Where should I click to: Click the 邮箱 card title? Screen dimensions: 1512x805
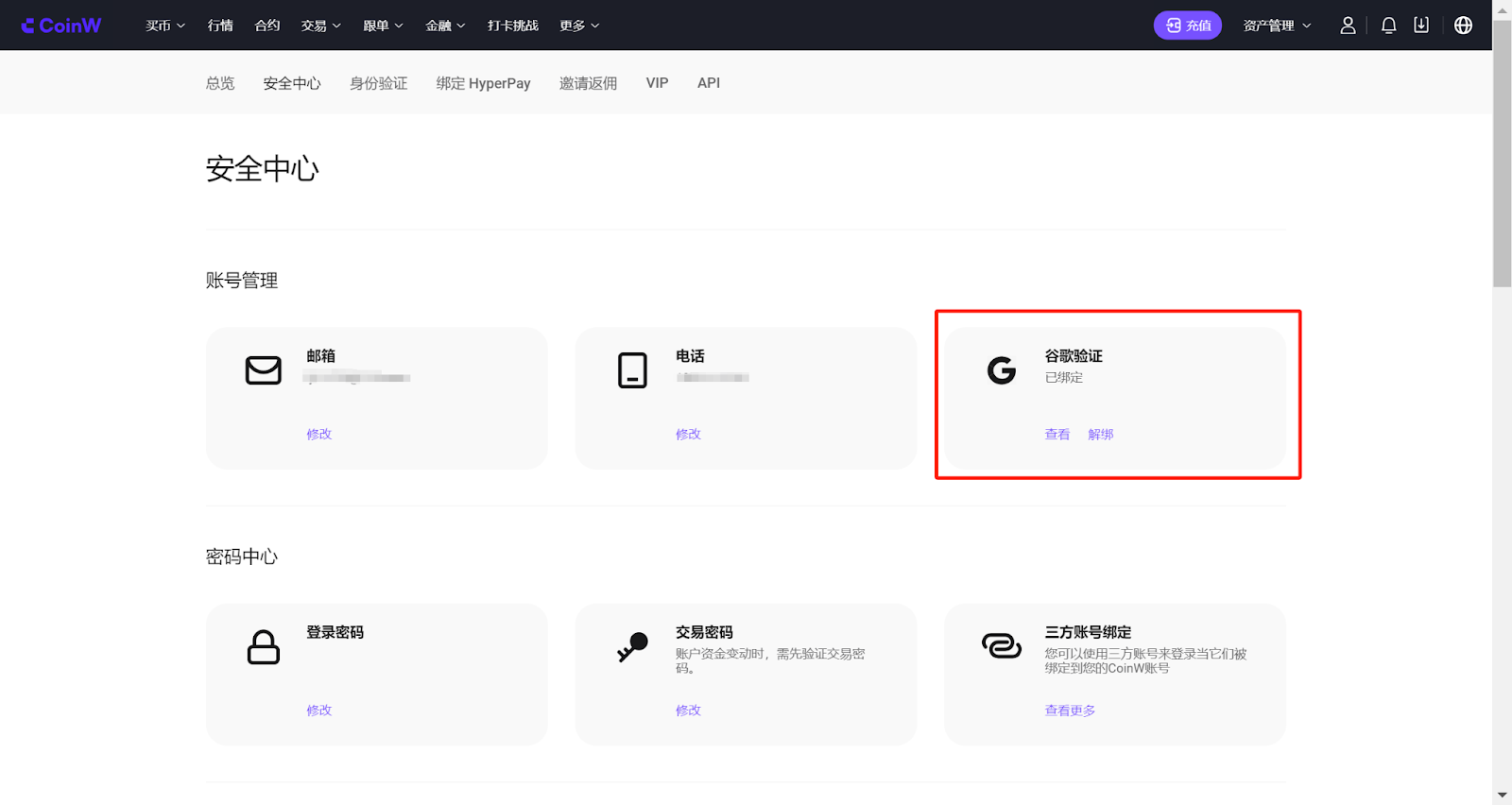tap(321, 356)
